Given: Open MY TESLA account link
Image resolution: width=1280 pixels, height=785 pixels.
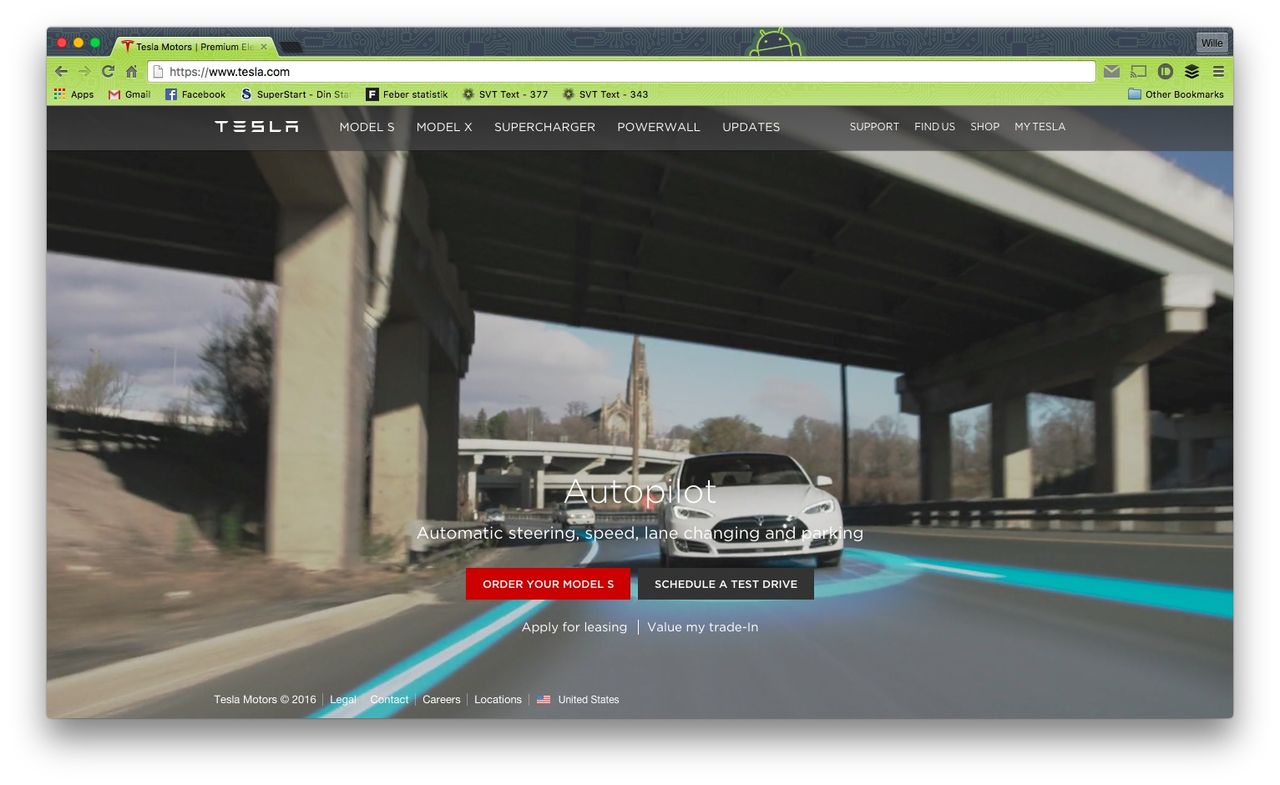Looking at the screenshot, I should [1040, 127].
